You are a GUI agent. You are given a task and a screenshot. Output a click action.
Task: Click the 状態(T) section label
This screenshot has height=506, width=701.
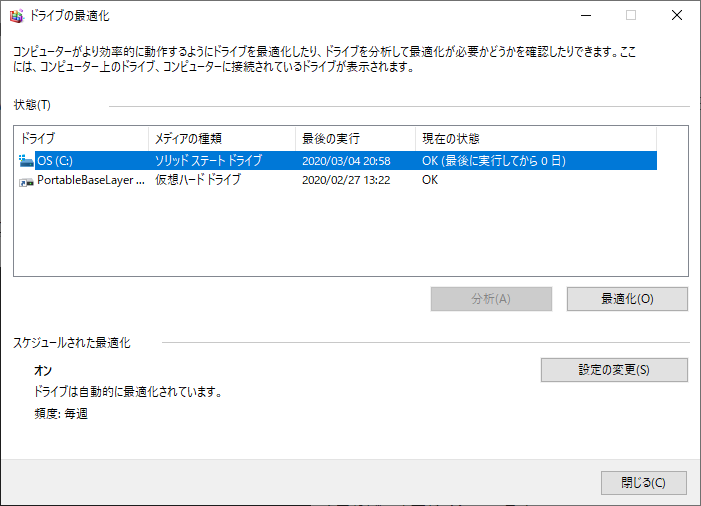32,105
